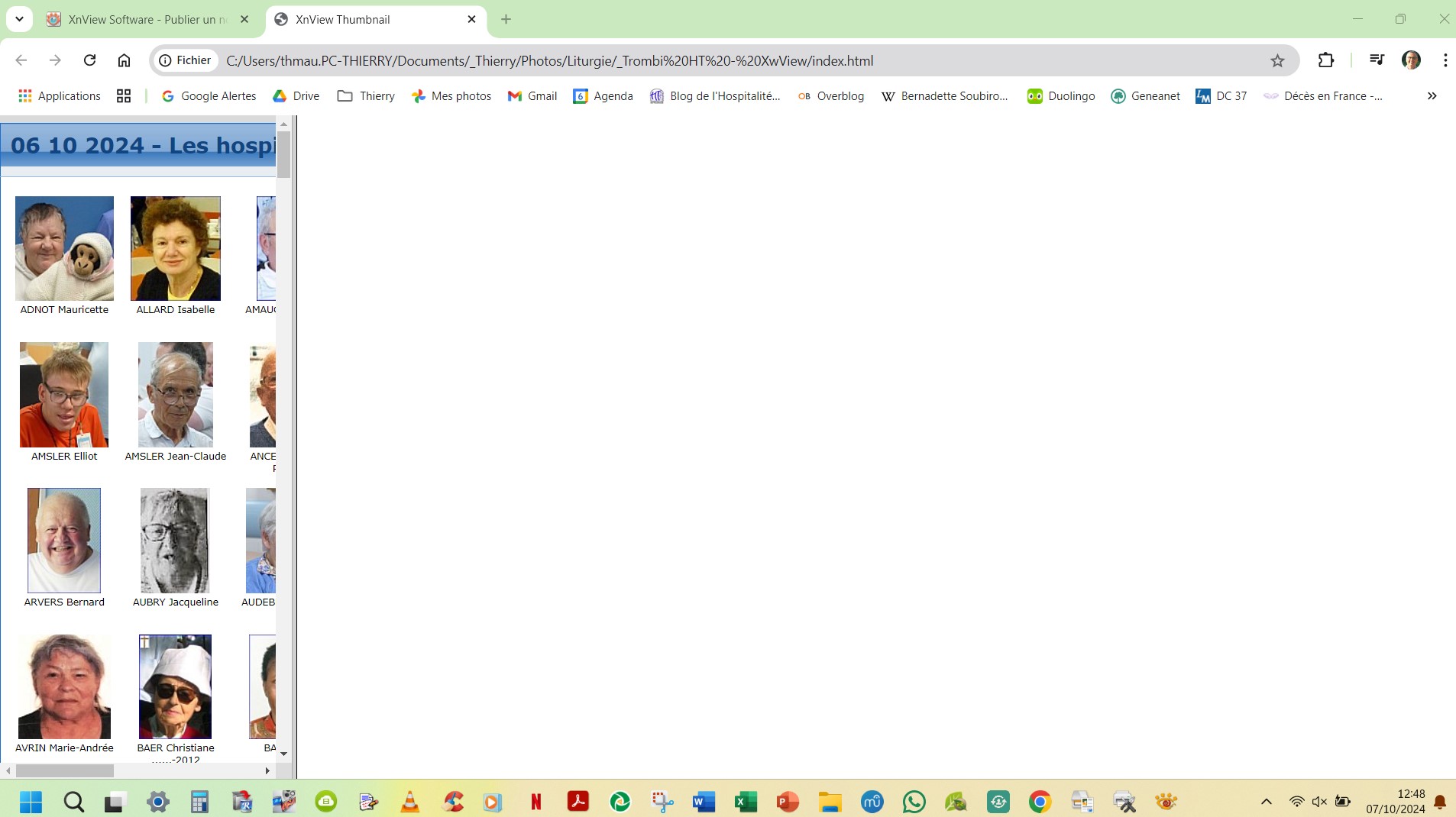Select the XnView Thumbnail tab
Viewport: 1456px width, 817px height.
pos(377,20)
